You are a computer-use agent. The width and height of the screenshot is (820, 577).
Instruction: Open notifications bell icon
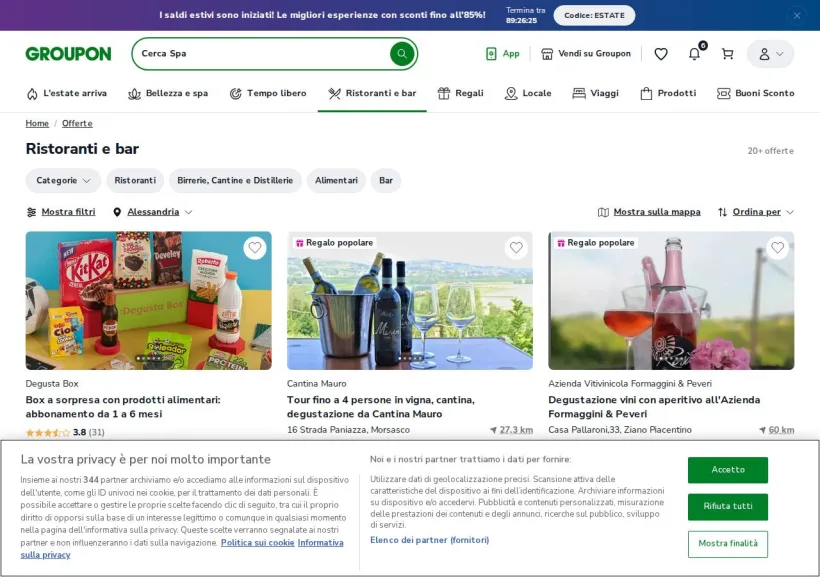694,53
